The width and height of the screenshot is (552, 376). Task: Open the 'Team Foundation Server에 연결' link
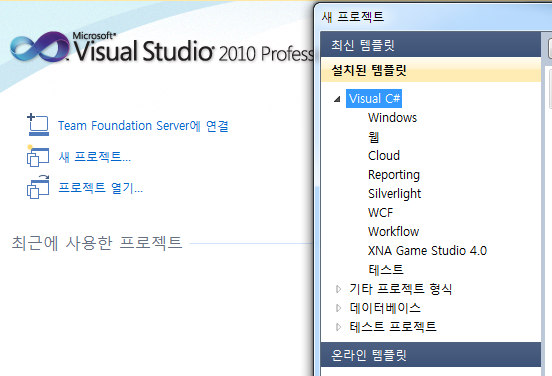[143, 126]
